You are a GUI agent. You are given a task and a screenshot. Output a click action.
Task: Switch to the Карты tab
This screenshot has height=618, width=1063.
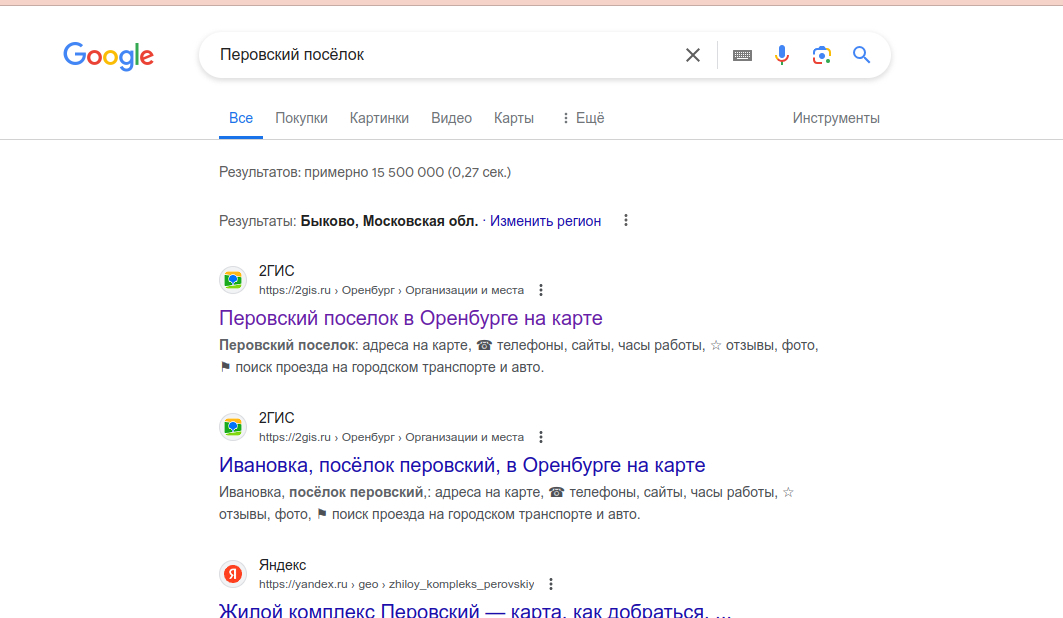coord(514,118)
